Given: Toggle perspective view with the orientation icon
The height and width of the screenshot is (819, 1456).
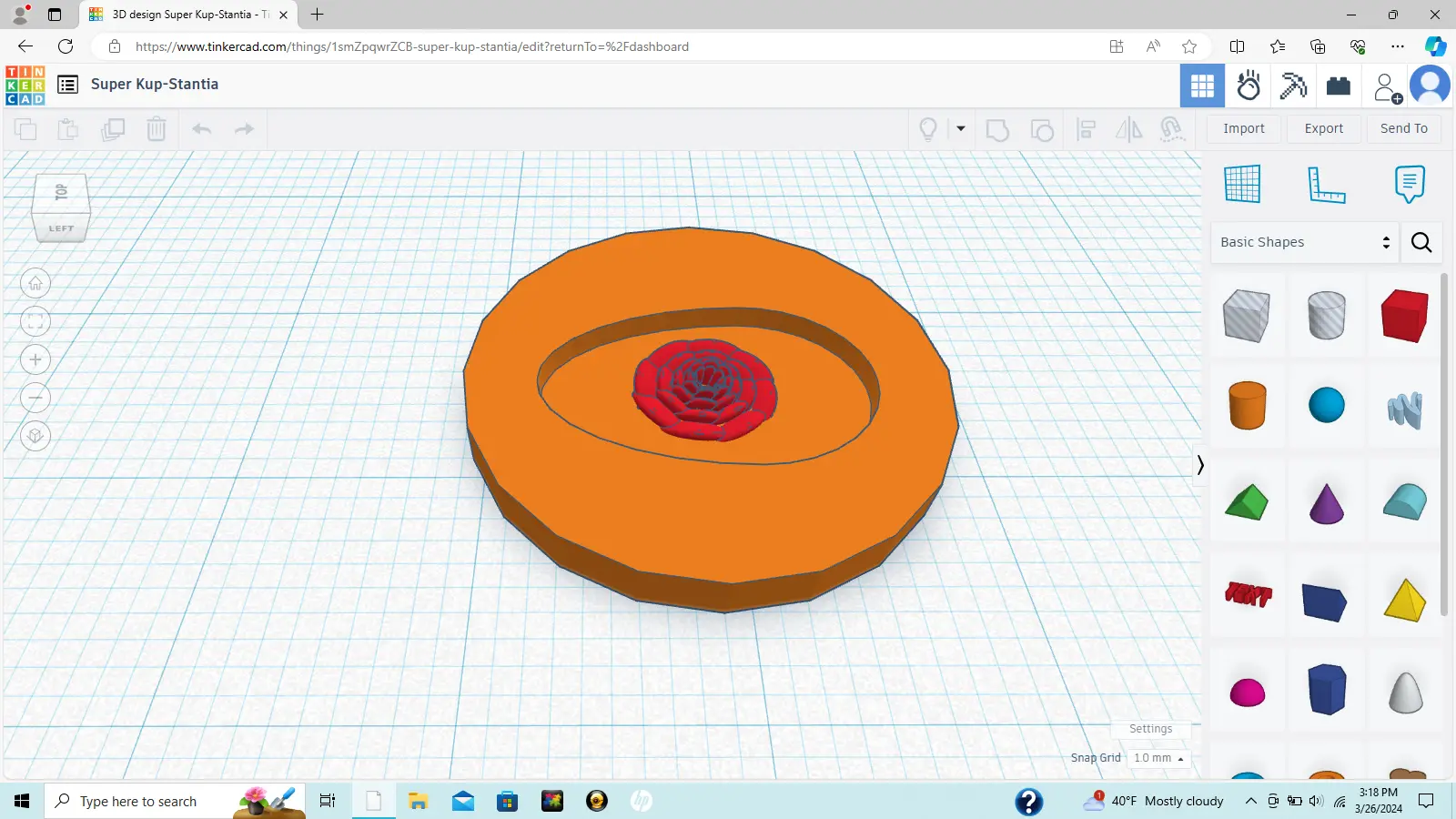Looking at the screenshot, I should tap(35, 435).
